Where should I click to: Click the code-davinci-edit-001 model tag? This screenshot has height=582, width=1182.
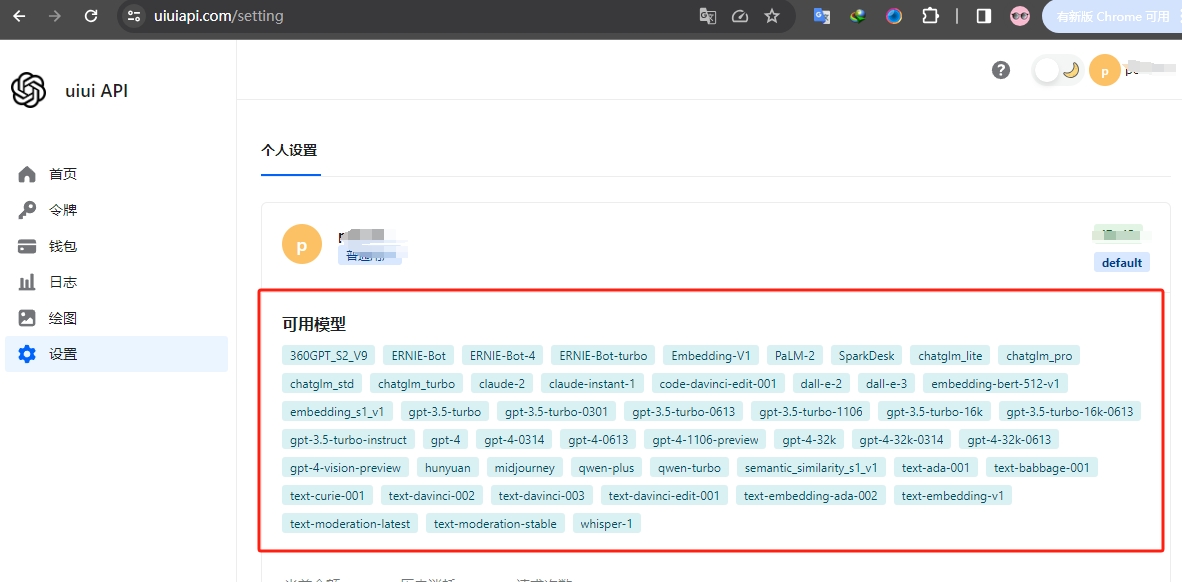(x=718, y=384)
